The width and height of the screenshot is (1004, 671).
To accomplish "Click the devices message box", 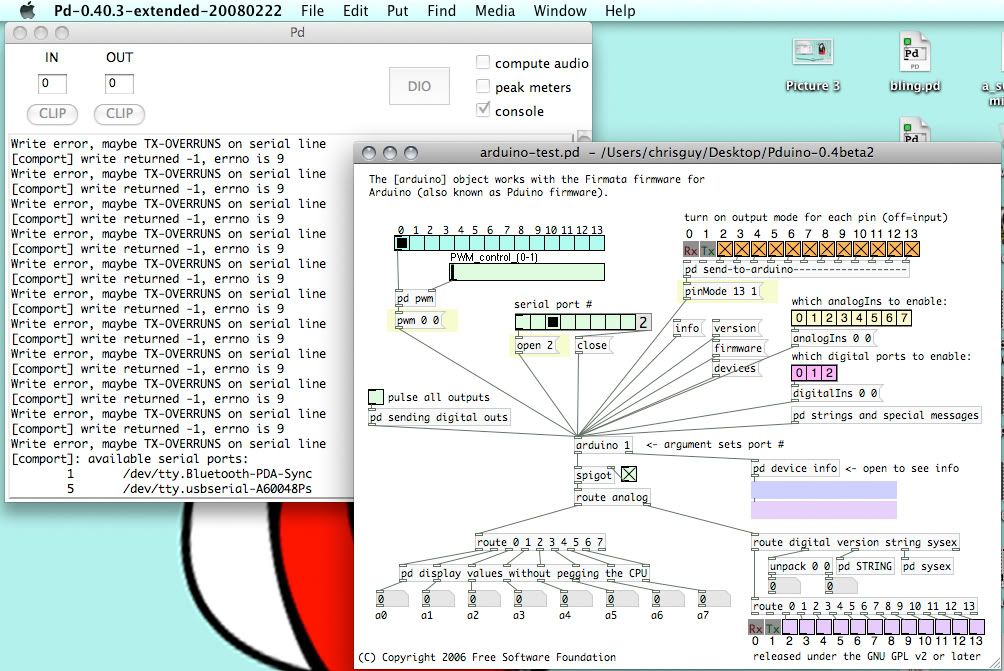I will (x=734, y=368).
